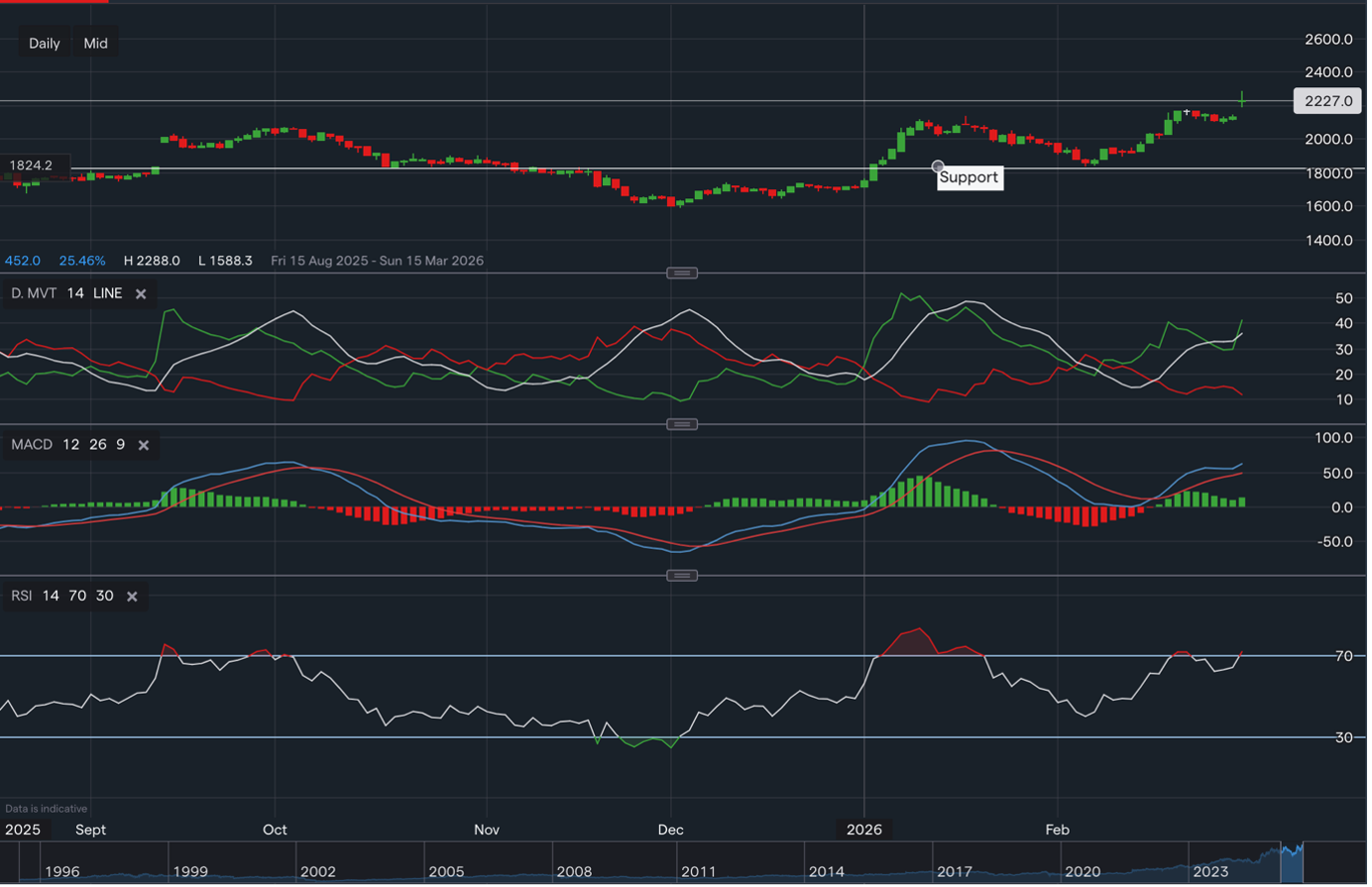Image resolution: width=1372 pixels, height=887 pixels.
Task: Click the date range Fri 15 Aug 2025 label
Action: pos(377,260)
